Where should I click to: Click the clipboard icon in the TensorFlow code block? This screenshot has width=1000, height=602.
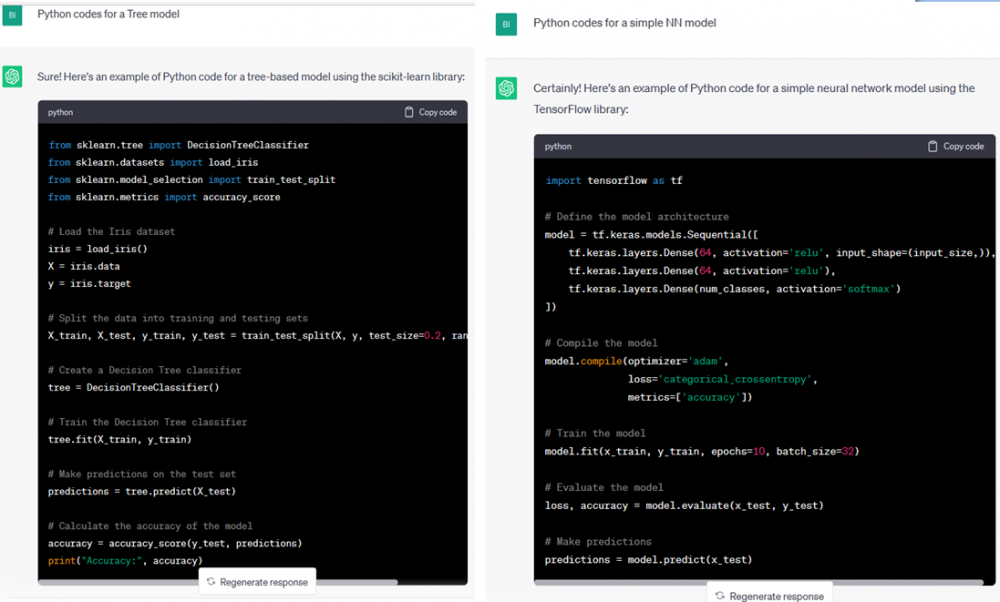[933, 146]
